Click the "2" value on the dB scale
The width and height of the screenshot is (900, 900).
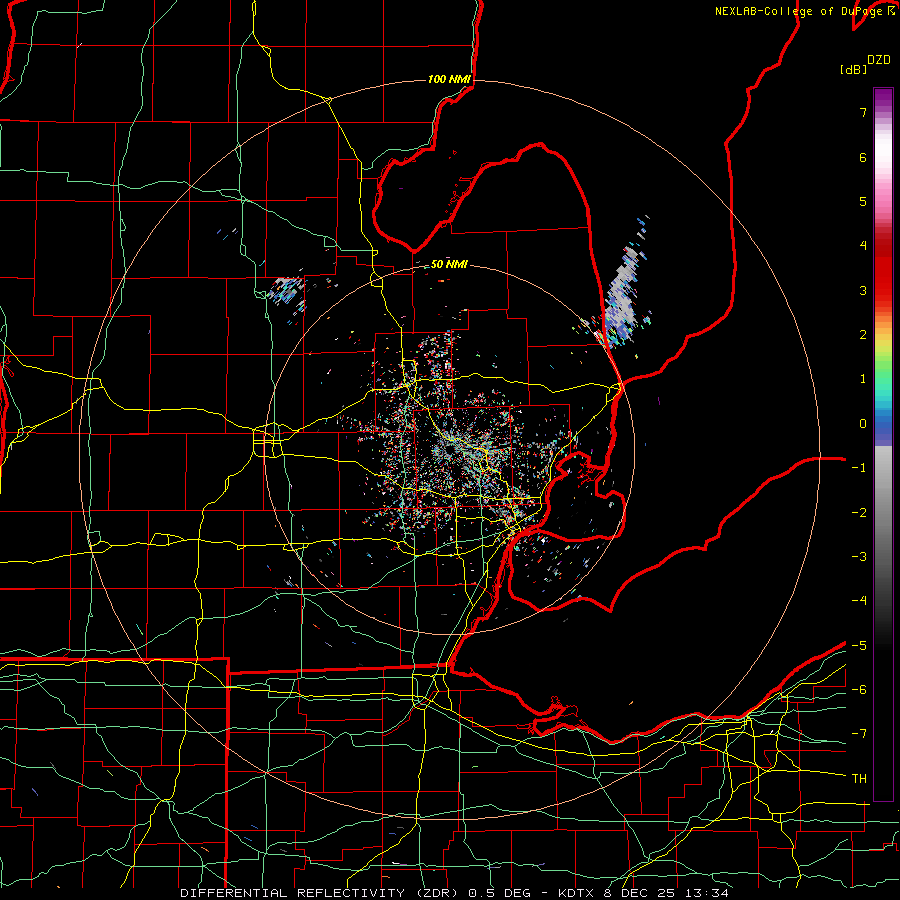pyautogui.click(x=863, y=335)
